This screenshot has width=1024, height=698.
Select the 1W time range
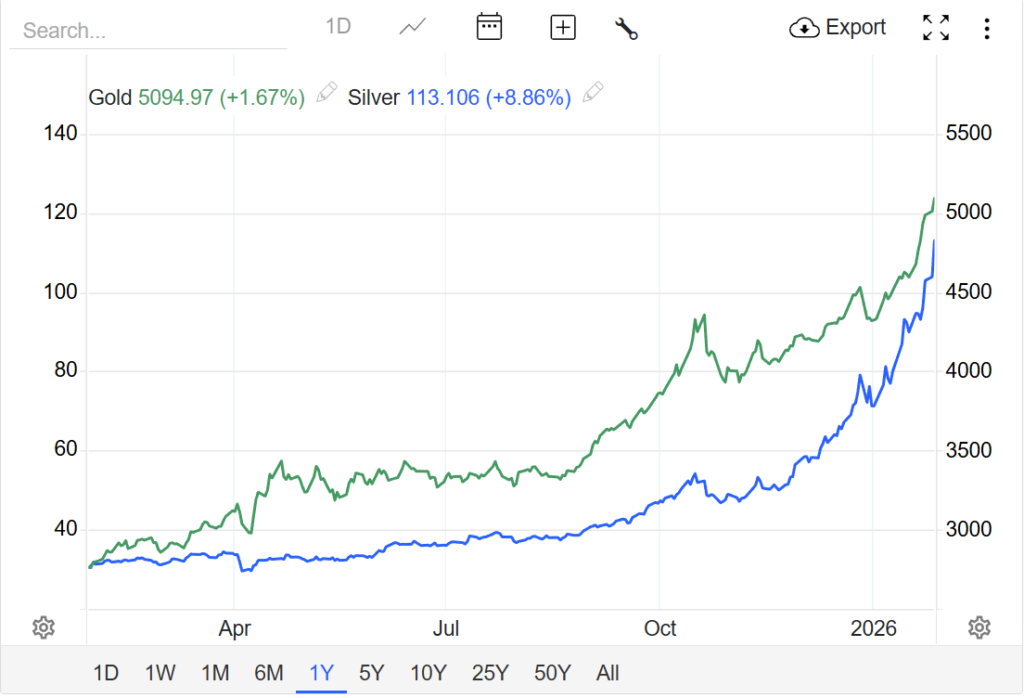(160, 673)
